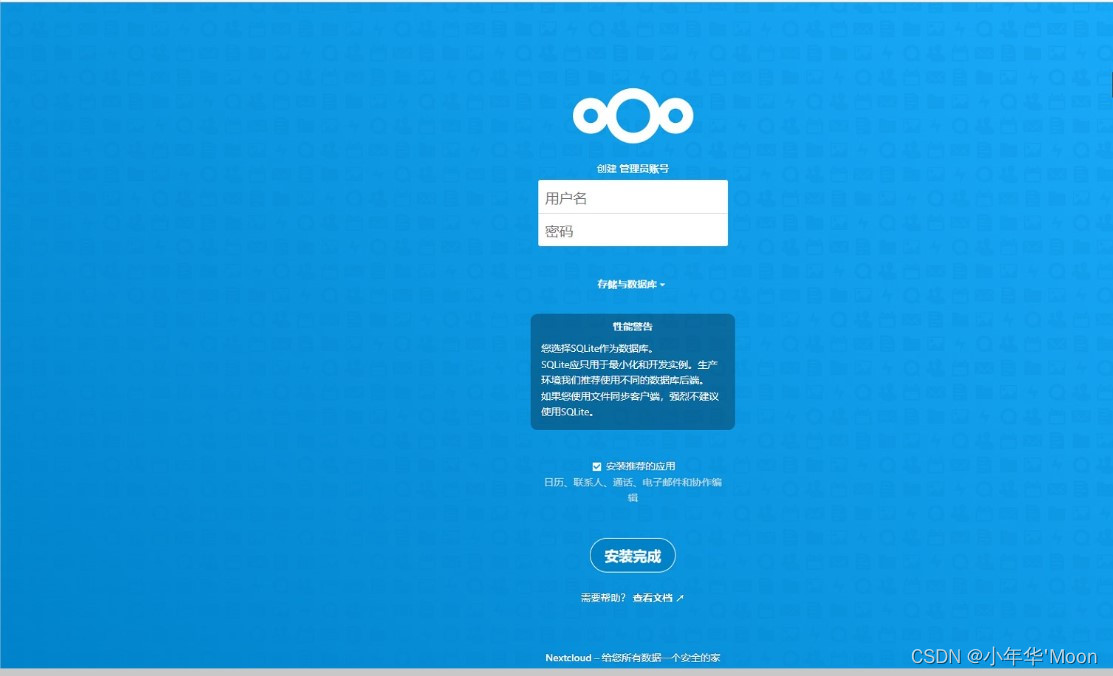Open the 查看文档 documentation link
1113x676 pixels.
click(x=657, y=598)
